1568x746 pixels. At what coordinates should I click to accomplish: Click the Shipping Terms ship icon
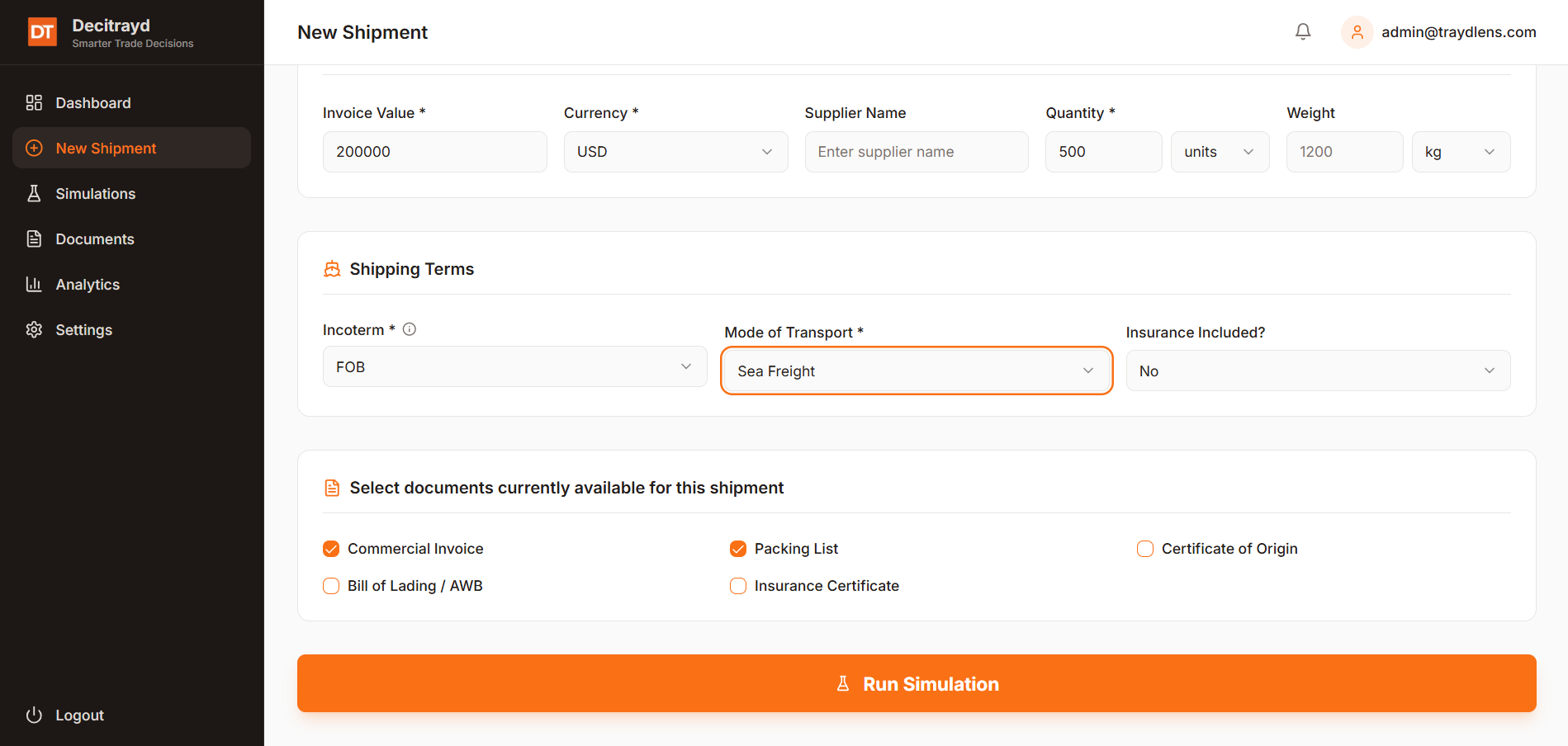tap(332, 269)
